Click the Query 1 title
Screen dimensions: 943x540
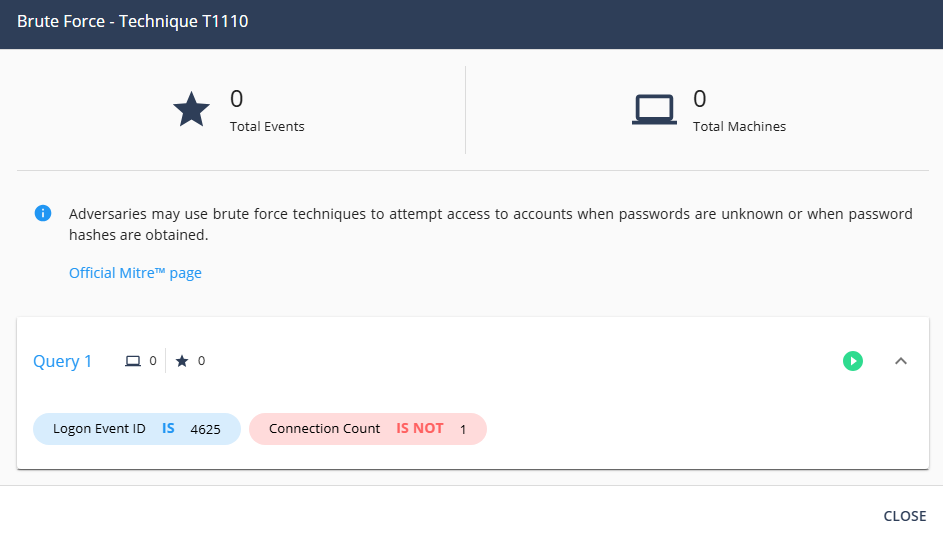click(x=62, y=361)
